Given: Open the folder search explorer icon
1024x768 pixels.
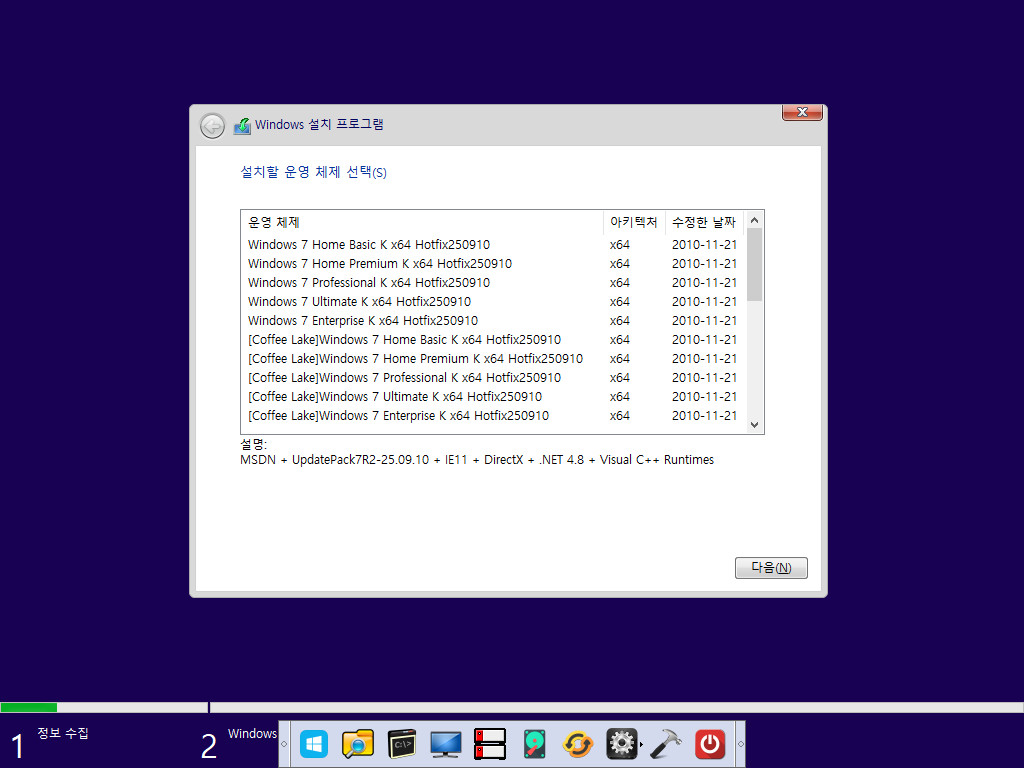Looking at the screenshot, I should pos(358,744).
